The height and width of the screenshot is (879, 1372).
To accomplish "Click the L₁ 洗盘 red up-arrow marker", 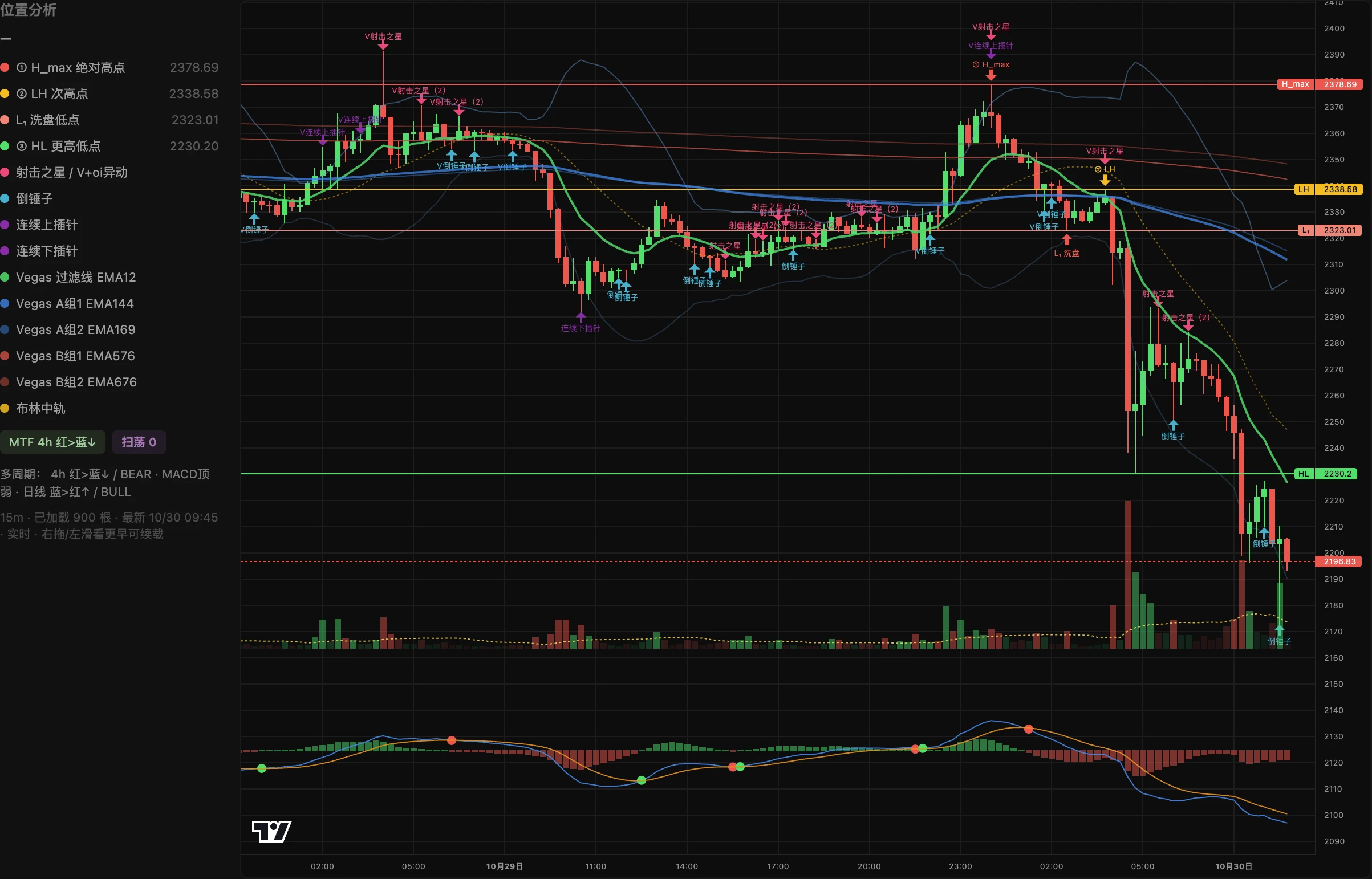I will [x=1066, y=241].
